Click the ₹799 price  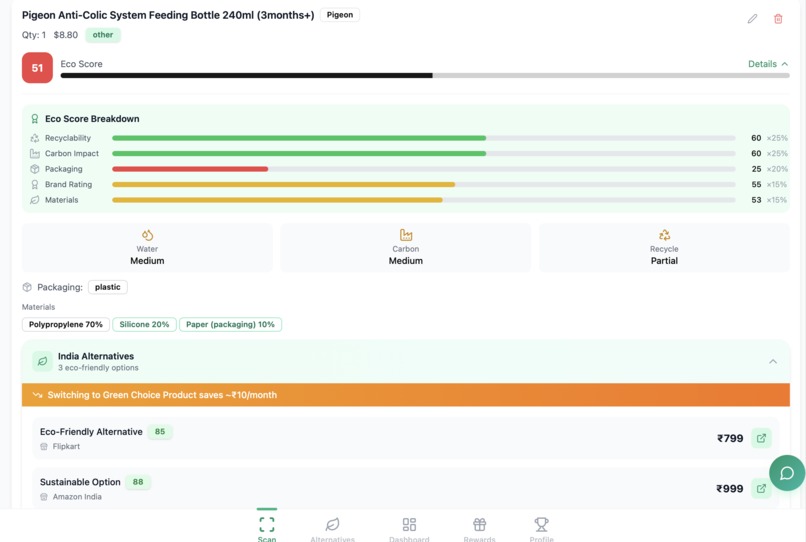[x=730, y=438]
